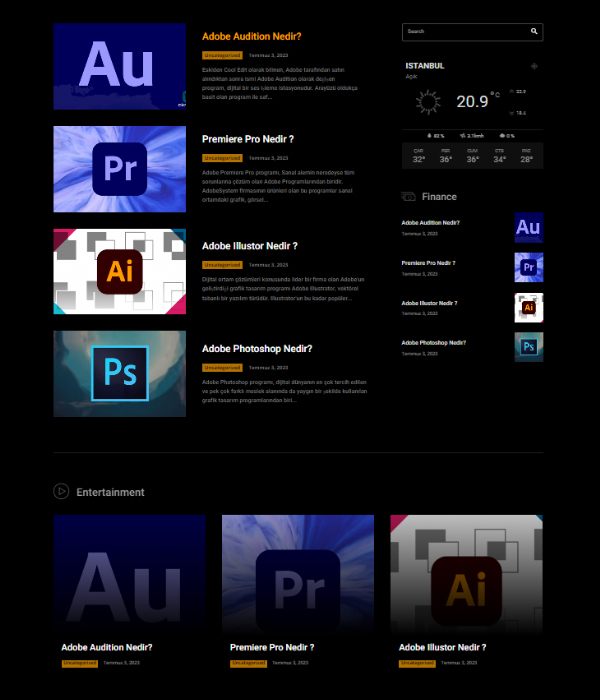The image size is (600, 700).
Task: Select the Entertainment section heading
Action: point(110,492)
